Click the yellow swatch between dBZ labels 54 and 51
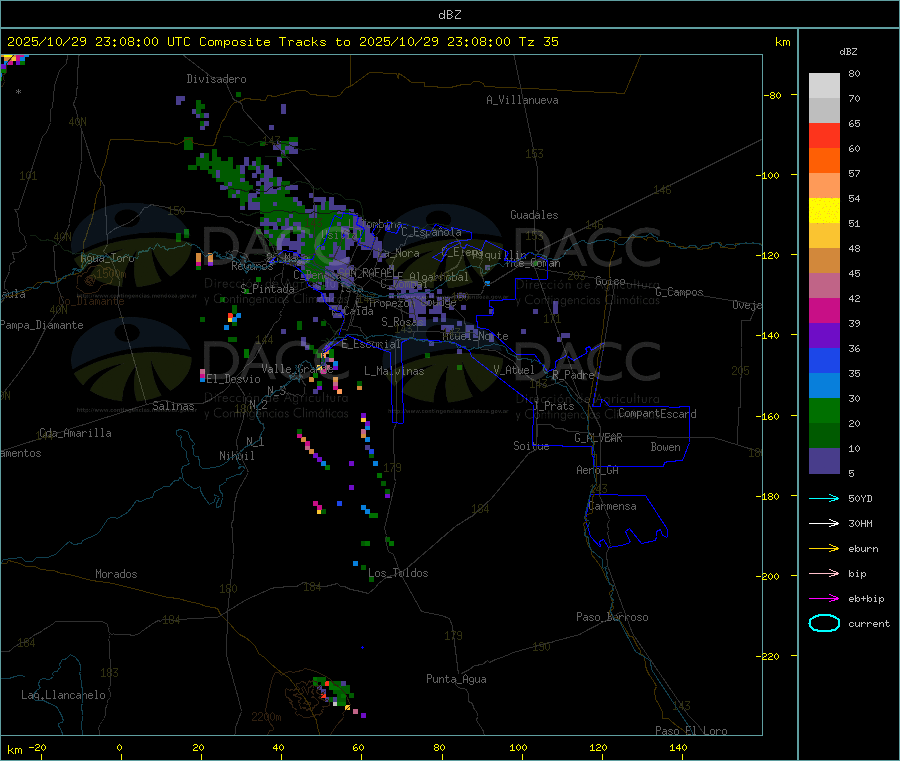Viewport: 900px width, 761px height. [x=824, y=211]
